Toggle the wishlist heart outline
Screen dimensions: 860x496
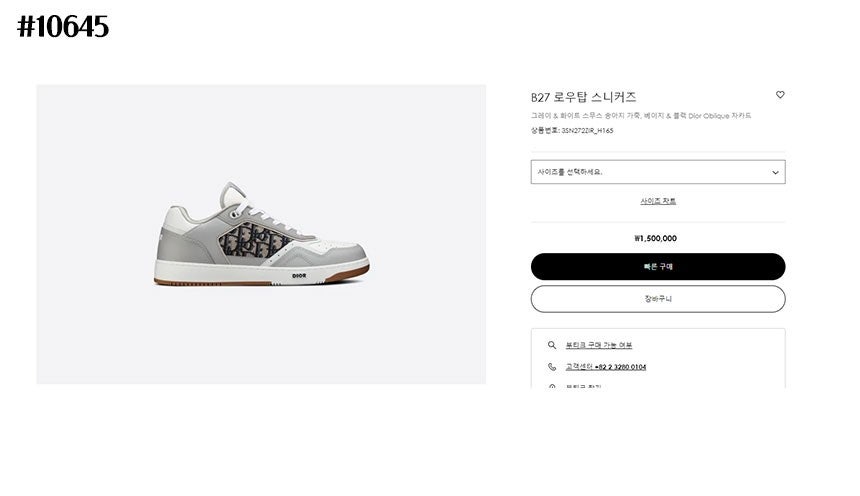click(780, 94)
